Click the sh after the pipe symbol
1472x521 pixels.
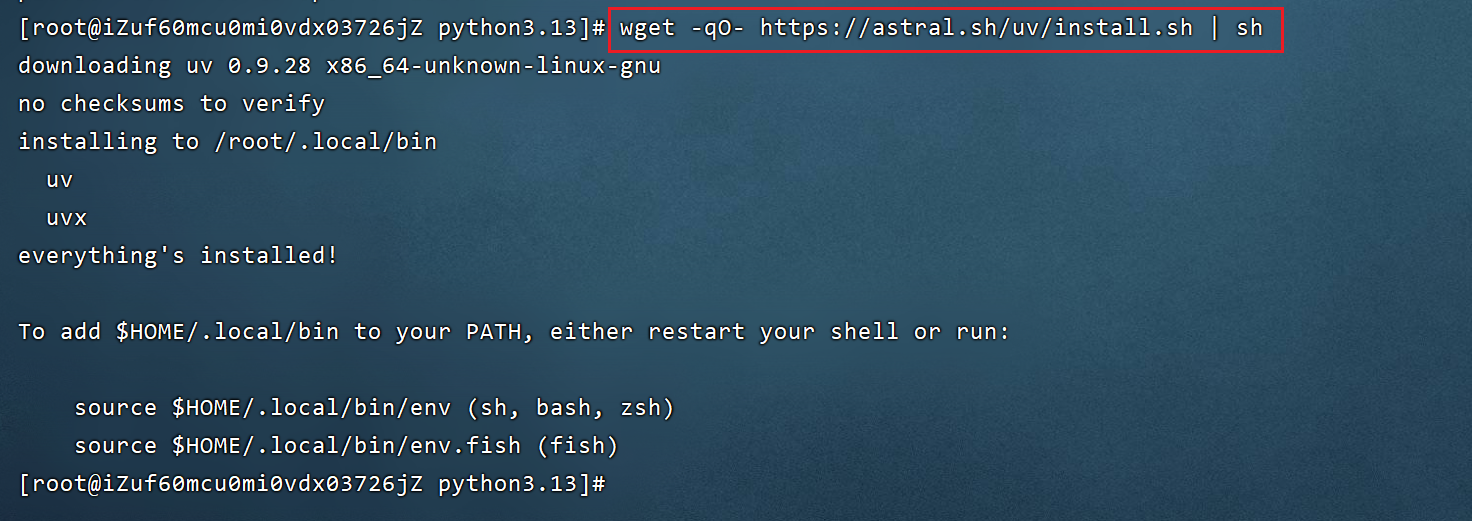pyautogui.click(x=1250, y=27)
